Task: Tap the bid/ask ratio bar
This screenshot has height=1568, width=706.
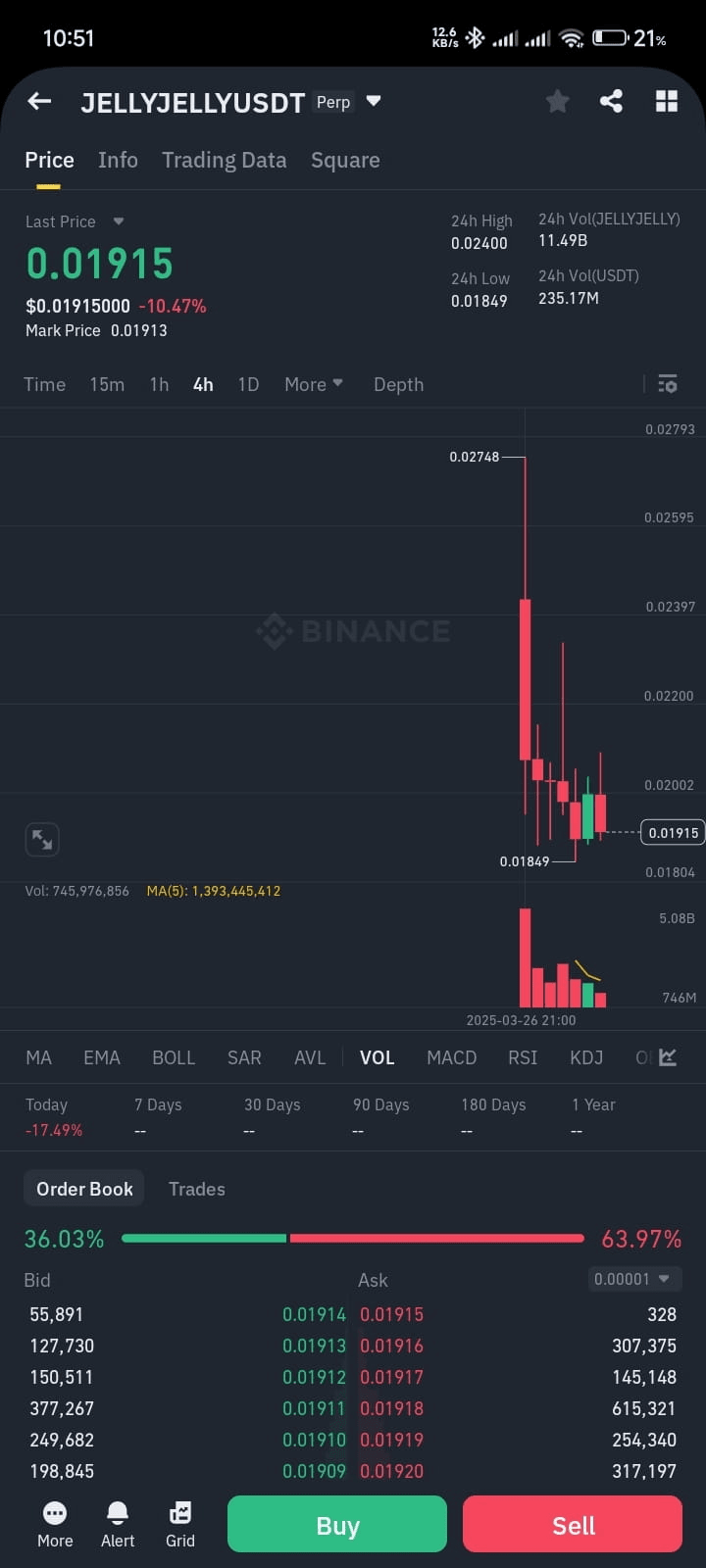Action: point(353,1239)
